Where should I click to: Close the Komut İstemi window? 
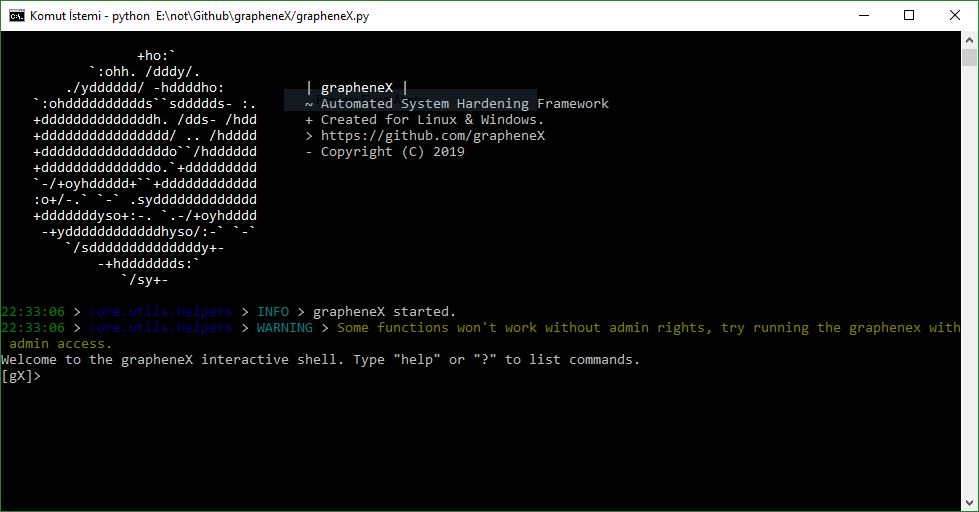(x=955, y=16)
